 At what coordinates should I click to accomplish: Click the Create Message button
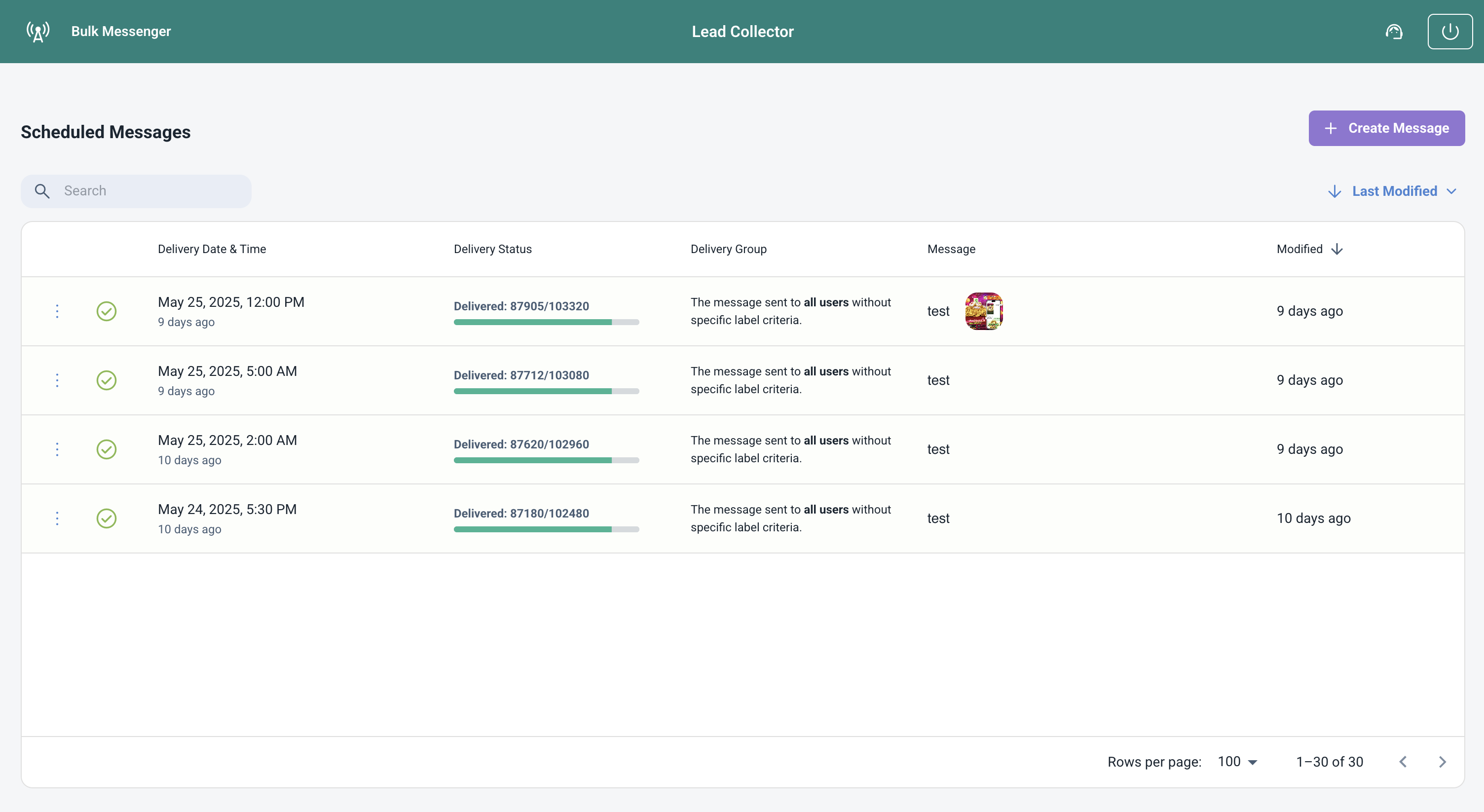[1386, 128]
